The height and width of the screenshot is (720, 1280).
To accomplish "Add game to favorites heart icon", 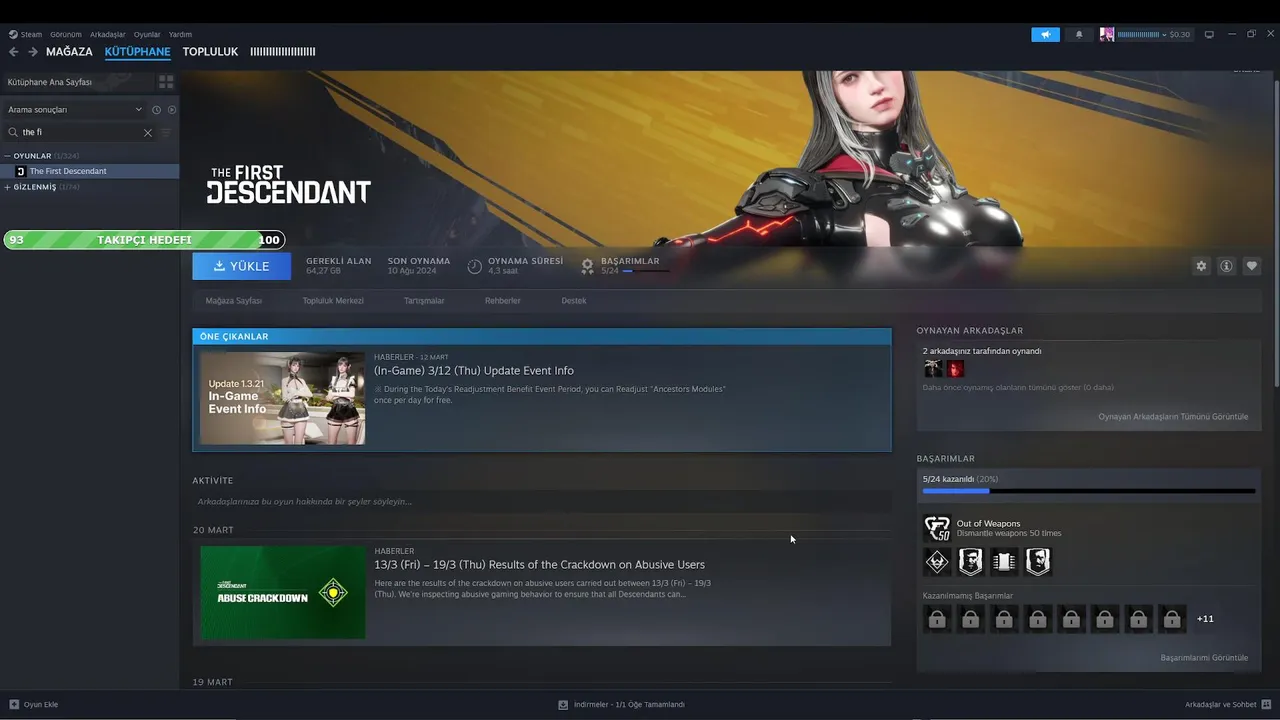I will [x=1251, y=266].
